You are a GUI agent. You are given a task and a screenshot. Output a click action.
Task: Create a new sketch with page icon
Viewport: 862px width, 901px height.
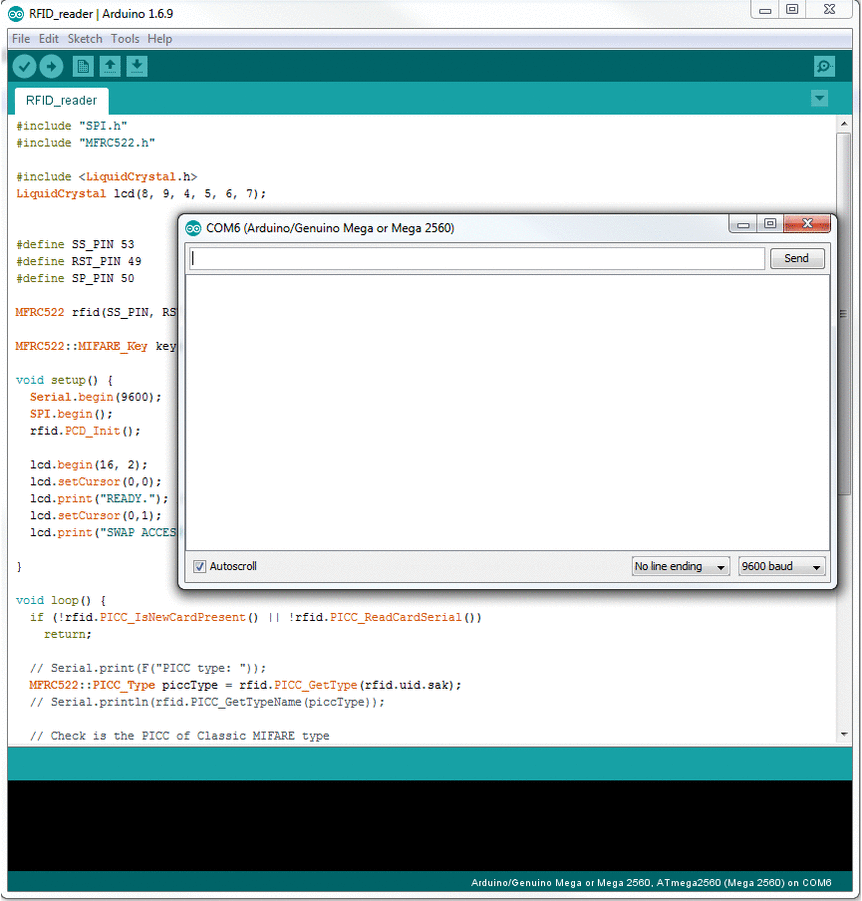point(83,67)
